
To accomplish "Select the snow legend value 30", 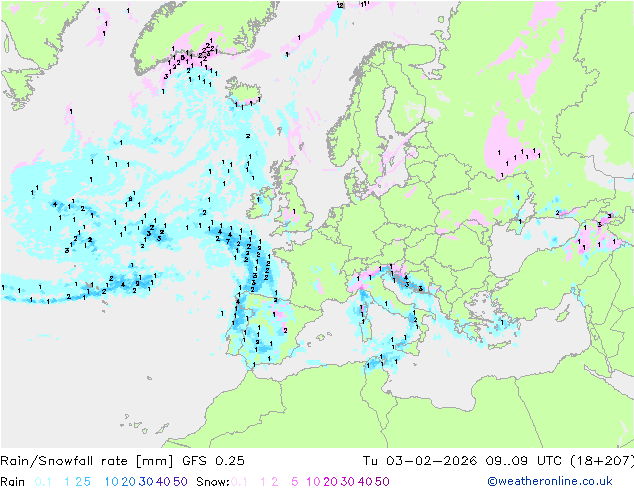I will click(x=348, y=482).
